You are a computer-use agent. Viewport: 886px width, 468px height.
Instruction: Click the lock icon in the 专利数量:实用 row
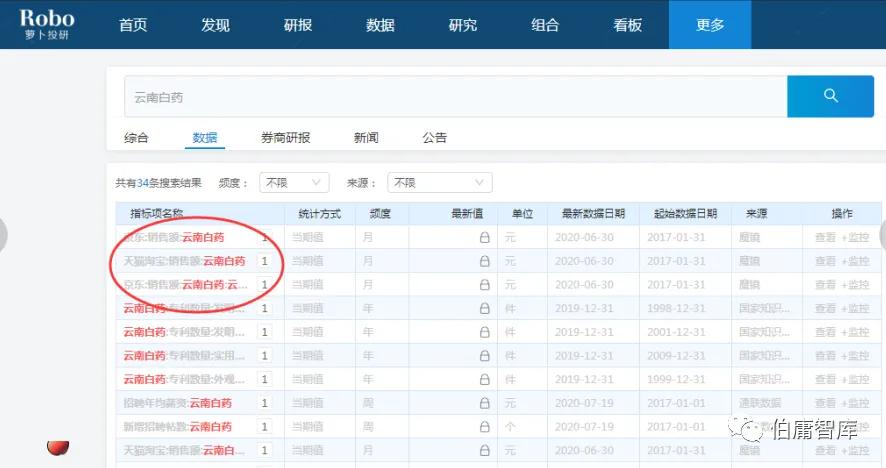484,356
